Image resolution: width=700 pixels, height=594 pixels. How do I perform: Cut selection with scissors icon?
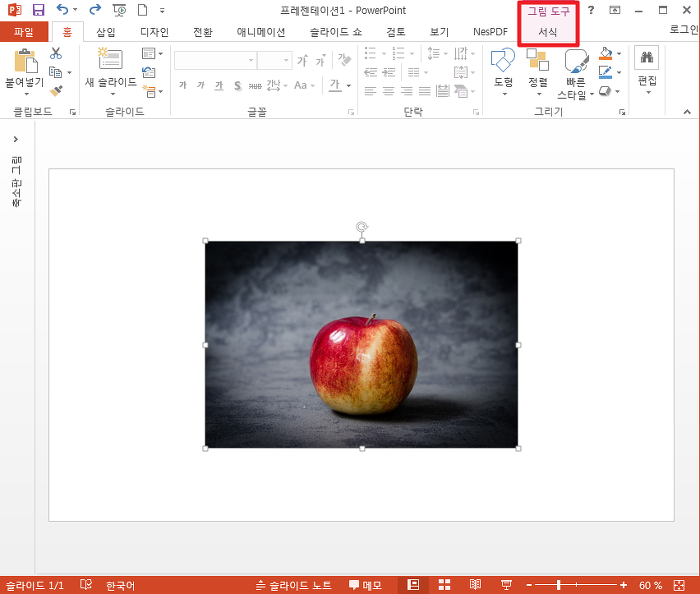click(56, 54)
